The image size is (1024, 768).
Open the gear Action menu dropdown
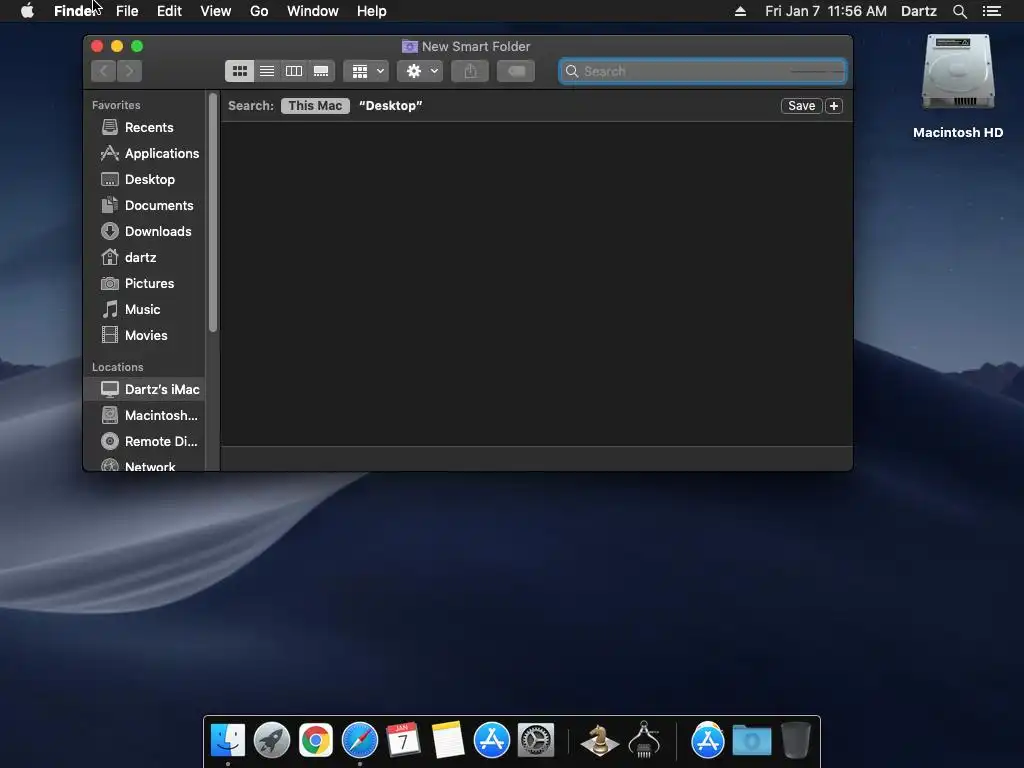tap(421, 71)
